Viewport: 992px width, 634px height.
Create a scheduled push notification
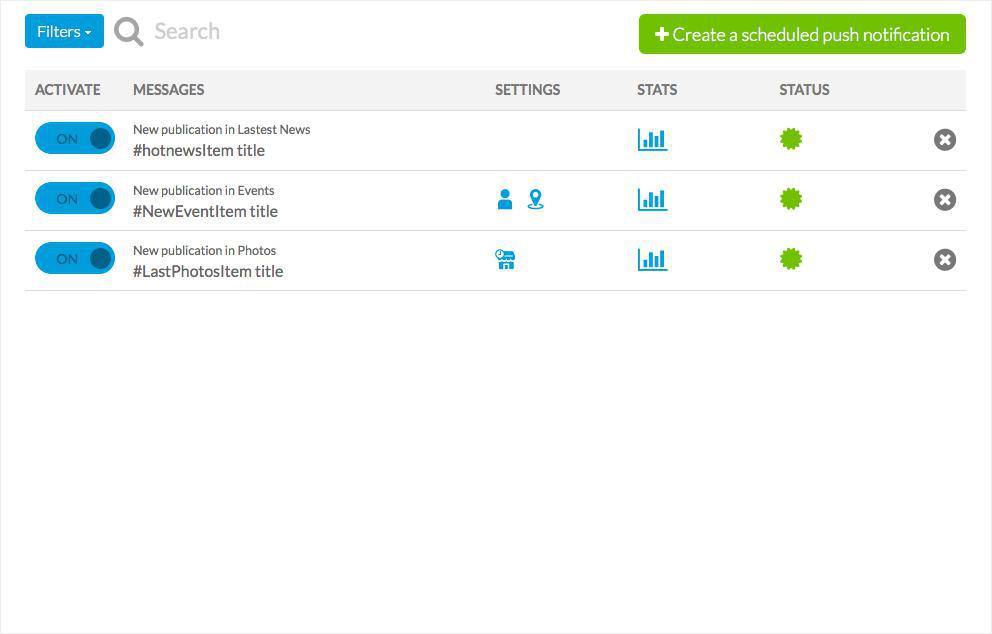[802, 34]
